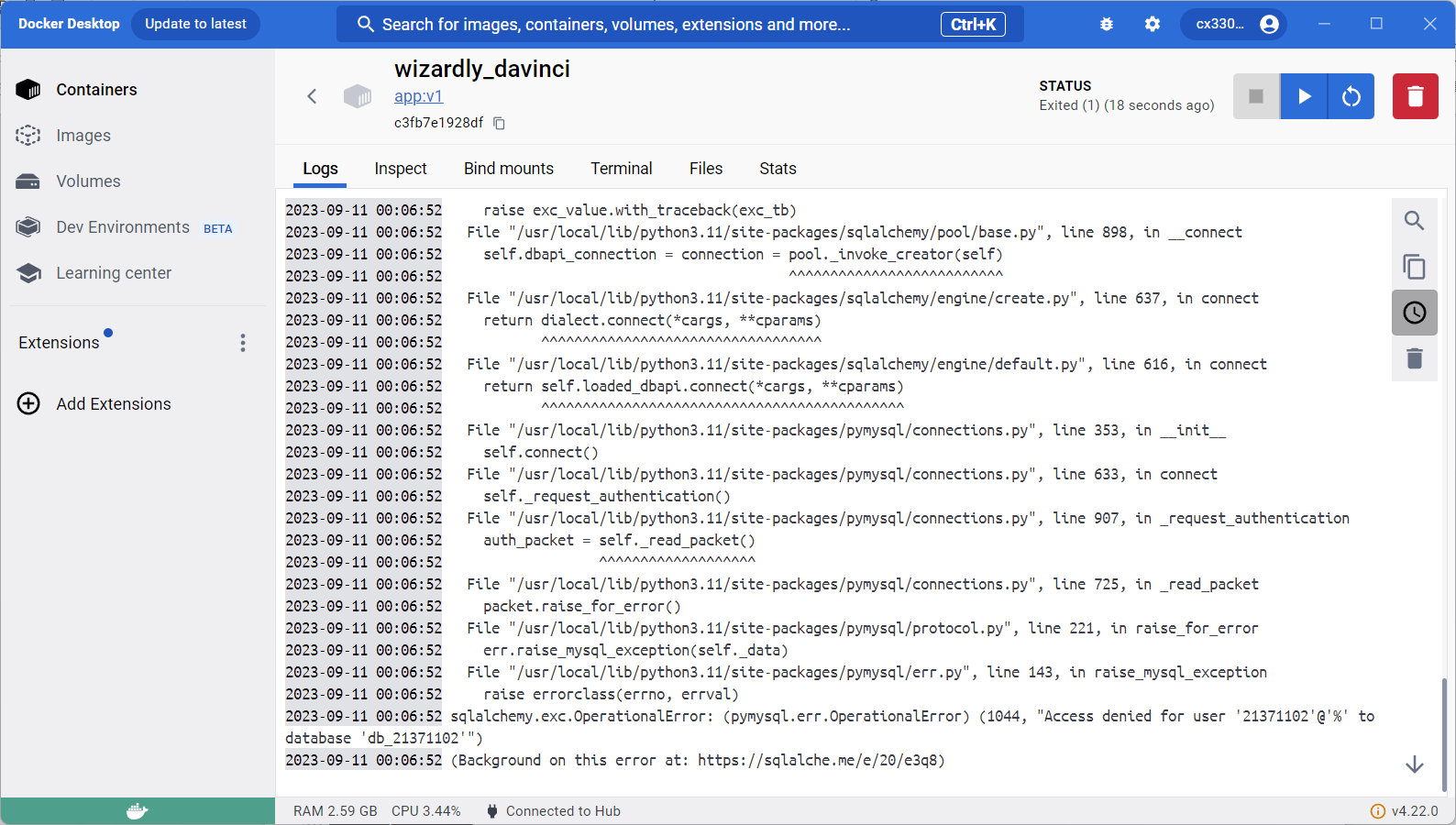Open the cx330 account menu
The height and width of the screenshot is (825, 1456).
[x=1233, y=25]
